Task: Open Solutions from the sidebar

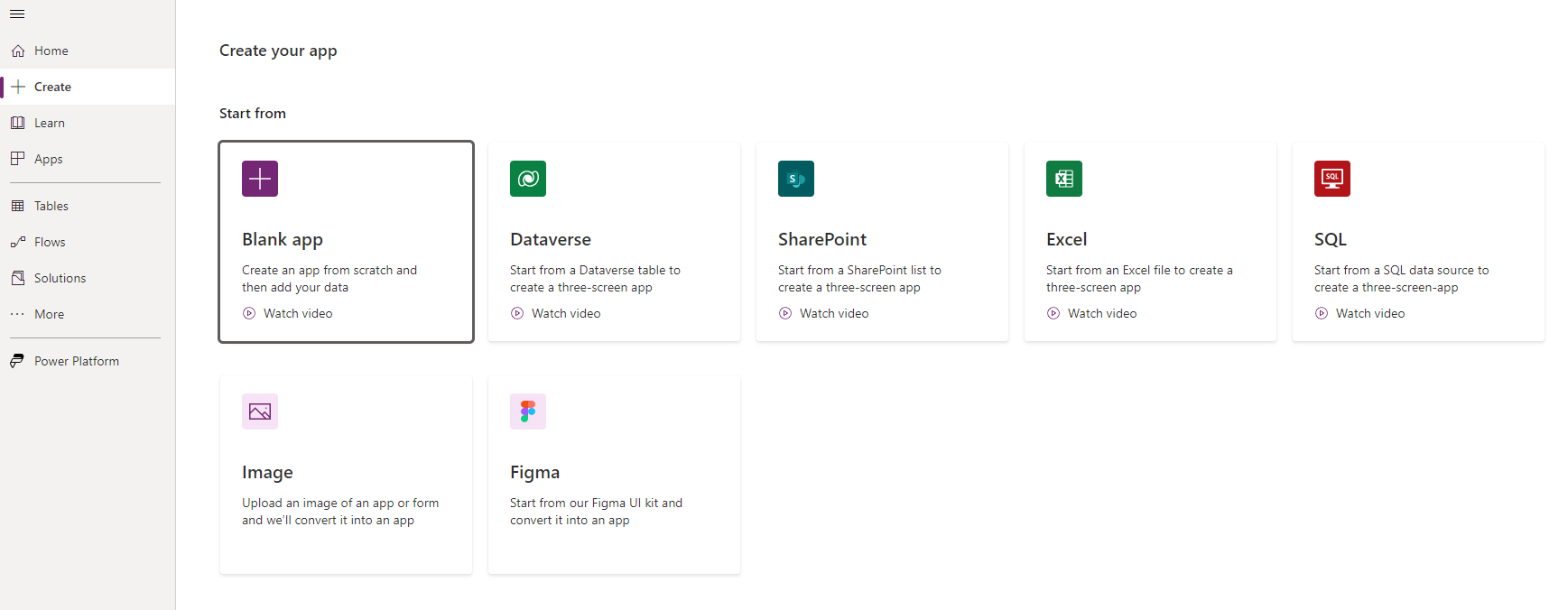Action: (88, 278)
